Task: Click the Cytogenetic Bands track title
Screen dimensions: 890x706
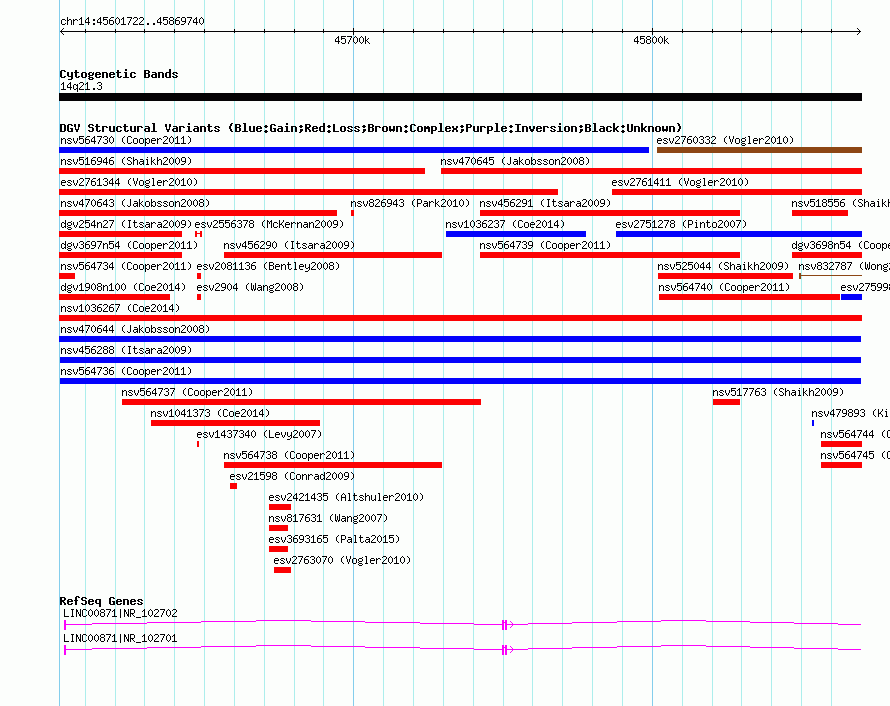Action: pyautogui.click(x=119, y=74)
